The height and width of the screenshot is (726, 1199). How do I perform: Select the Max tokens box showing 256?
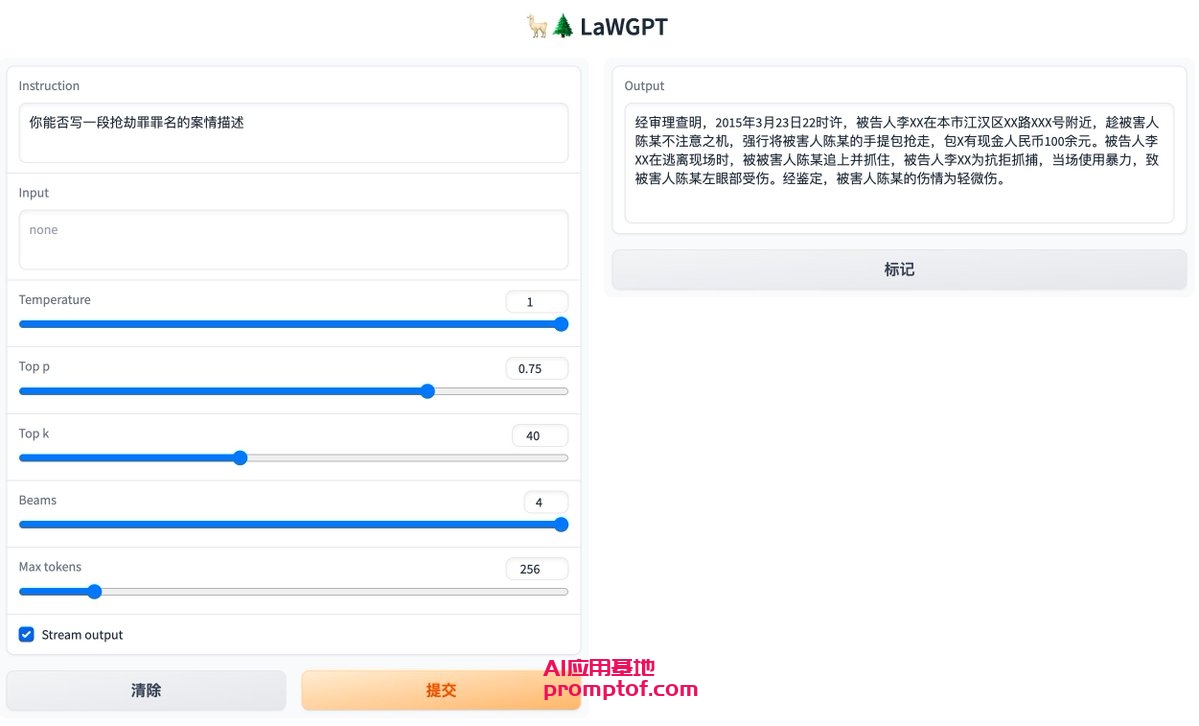click(x=536, y=569)
